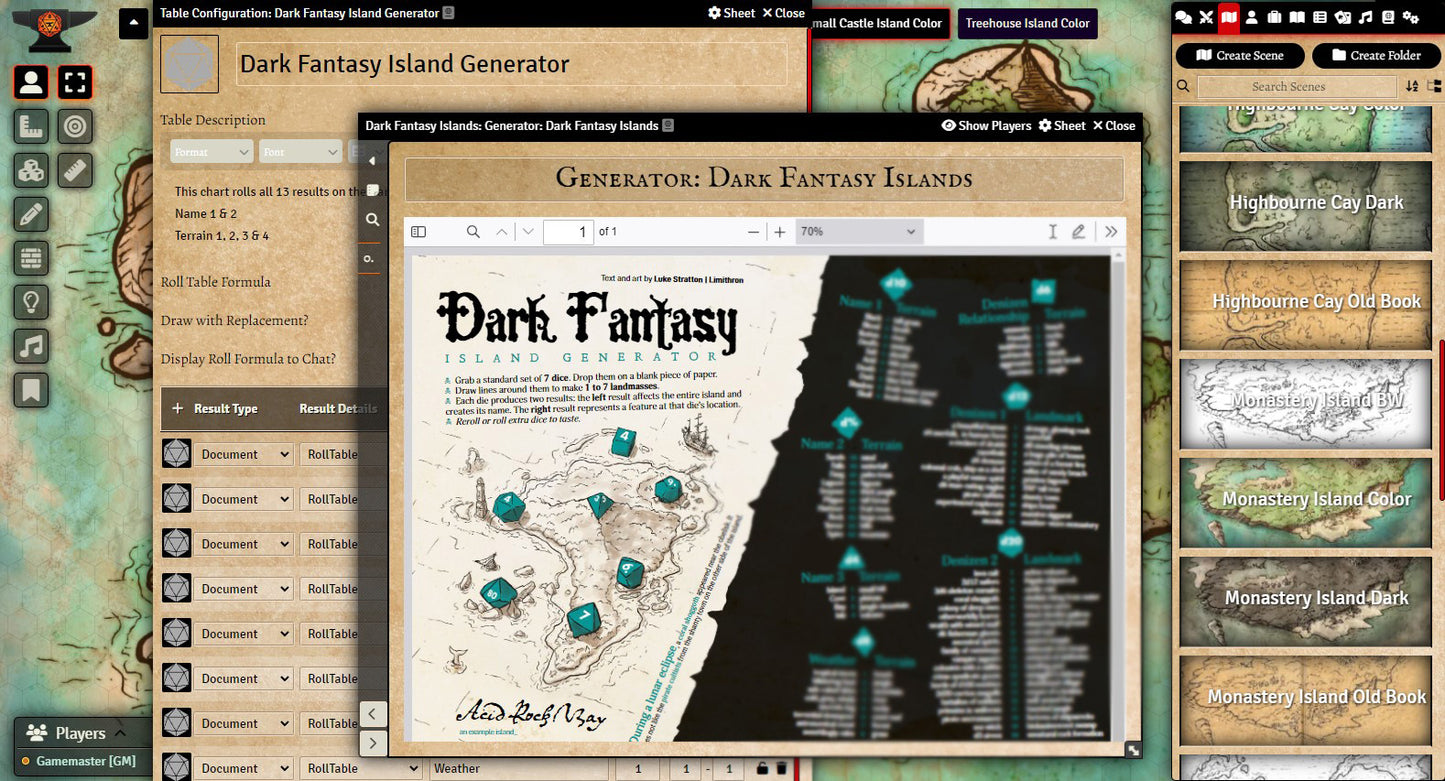
Task: Select the Lighting Controls lightbulb icon
Action: tap(31, 301)
